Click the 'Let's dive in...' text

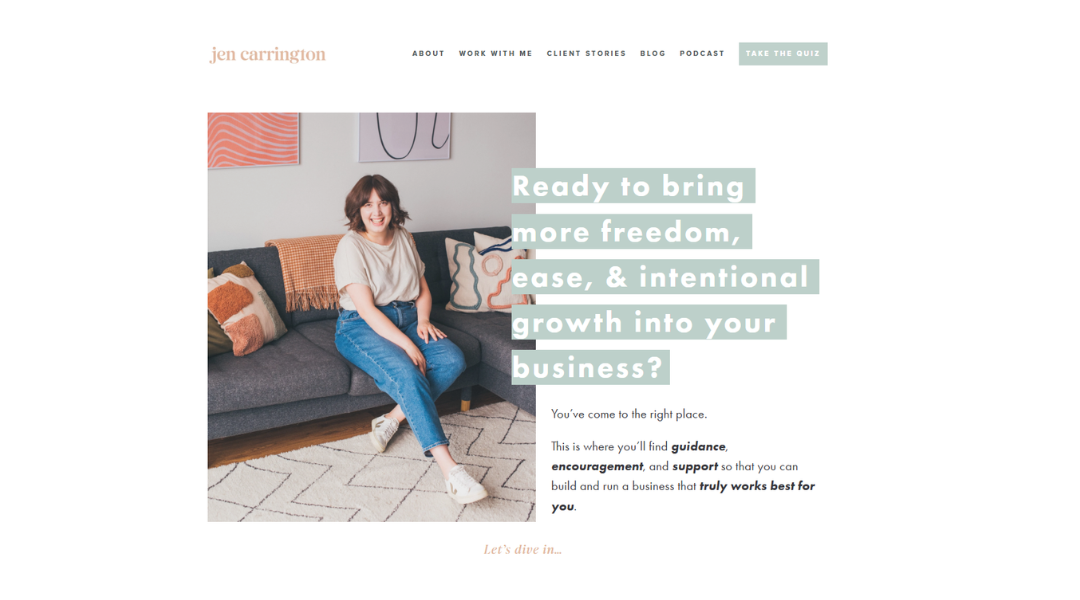(523, 550)
